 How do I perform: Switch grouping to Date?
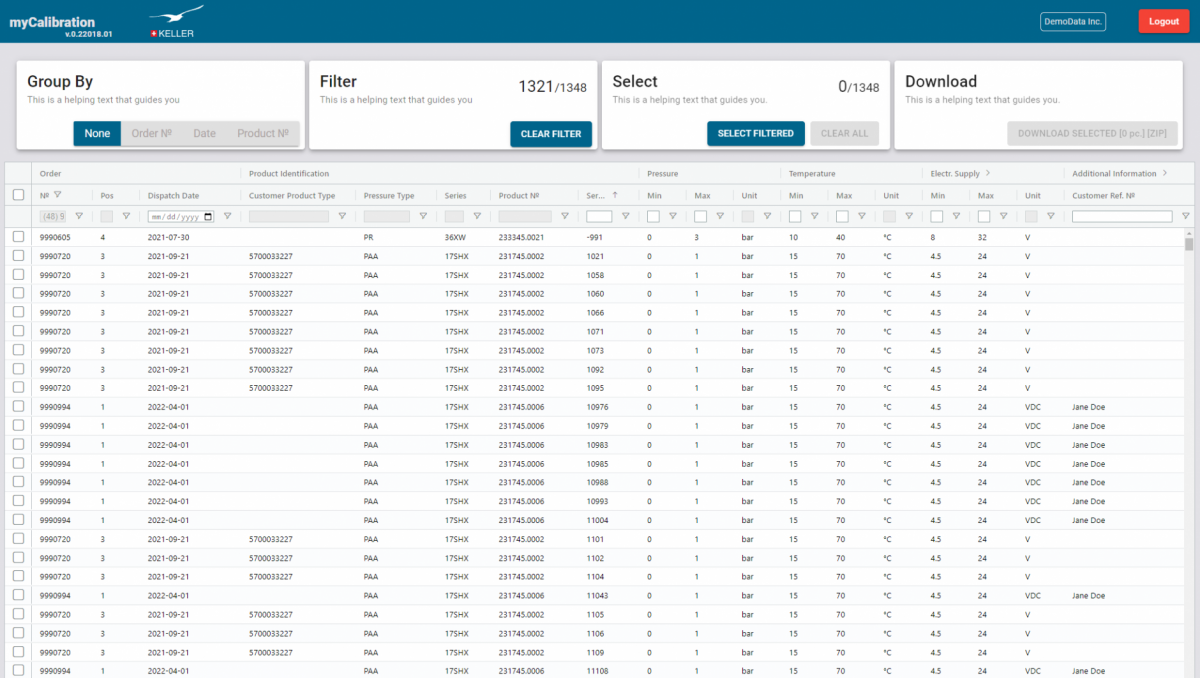[x=204, y=134]
